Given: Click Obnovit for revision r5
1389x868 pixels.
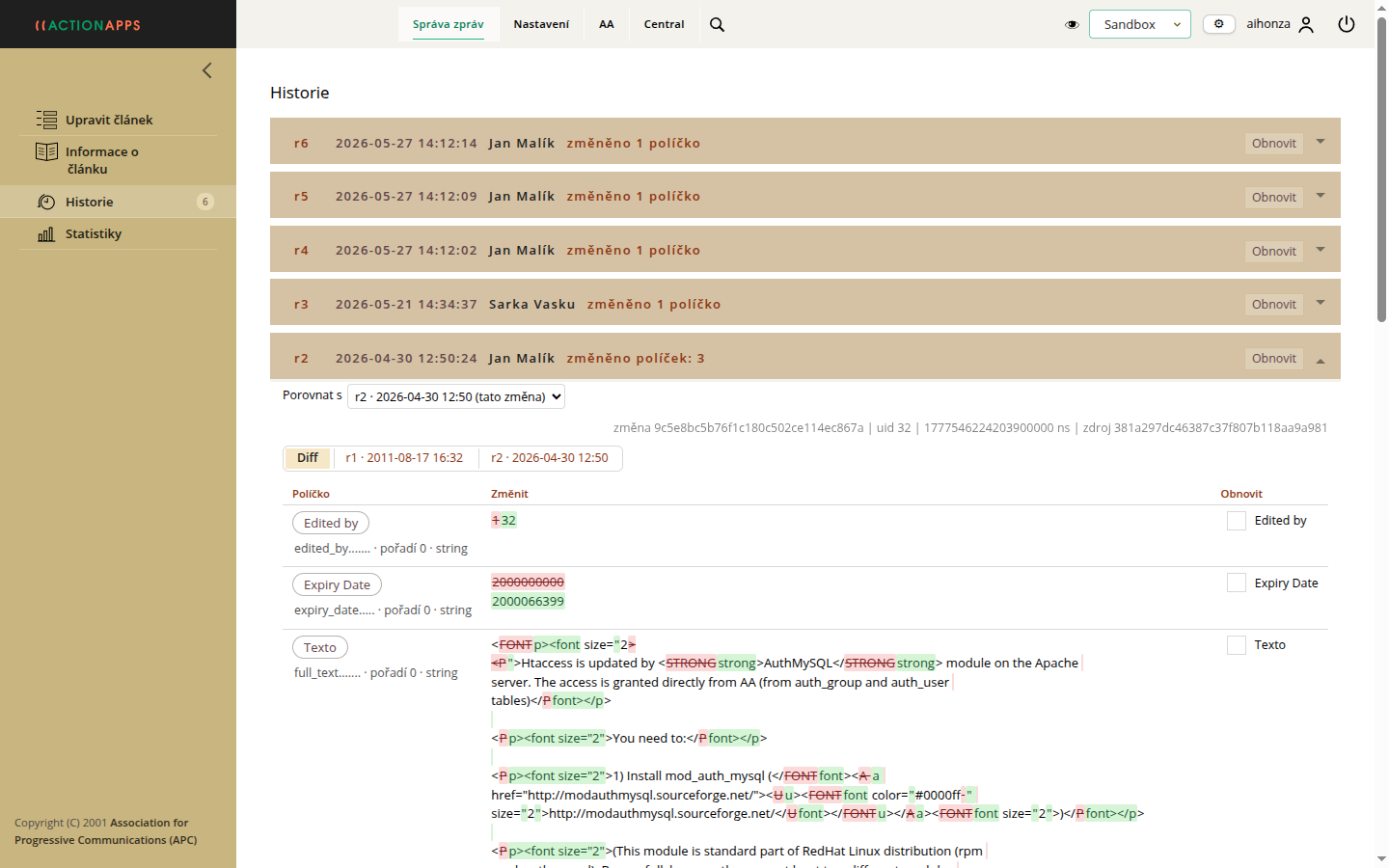Looking at the screenshot, I should tap(1274, 198).
